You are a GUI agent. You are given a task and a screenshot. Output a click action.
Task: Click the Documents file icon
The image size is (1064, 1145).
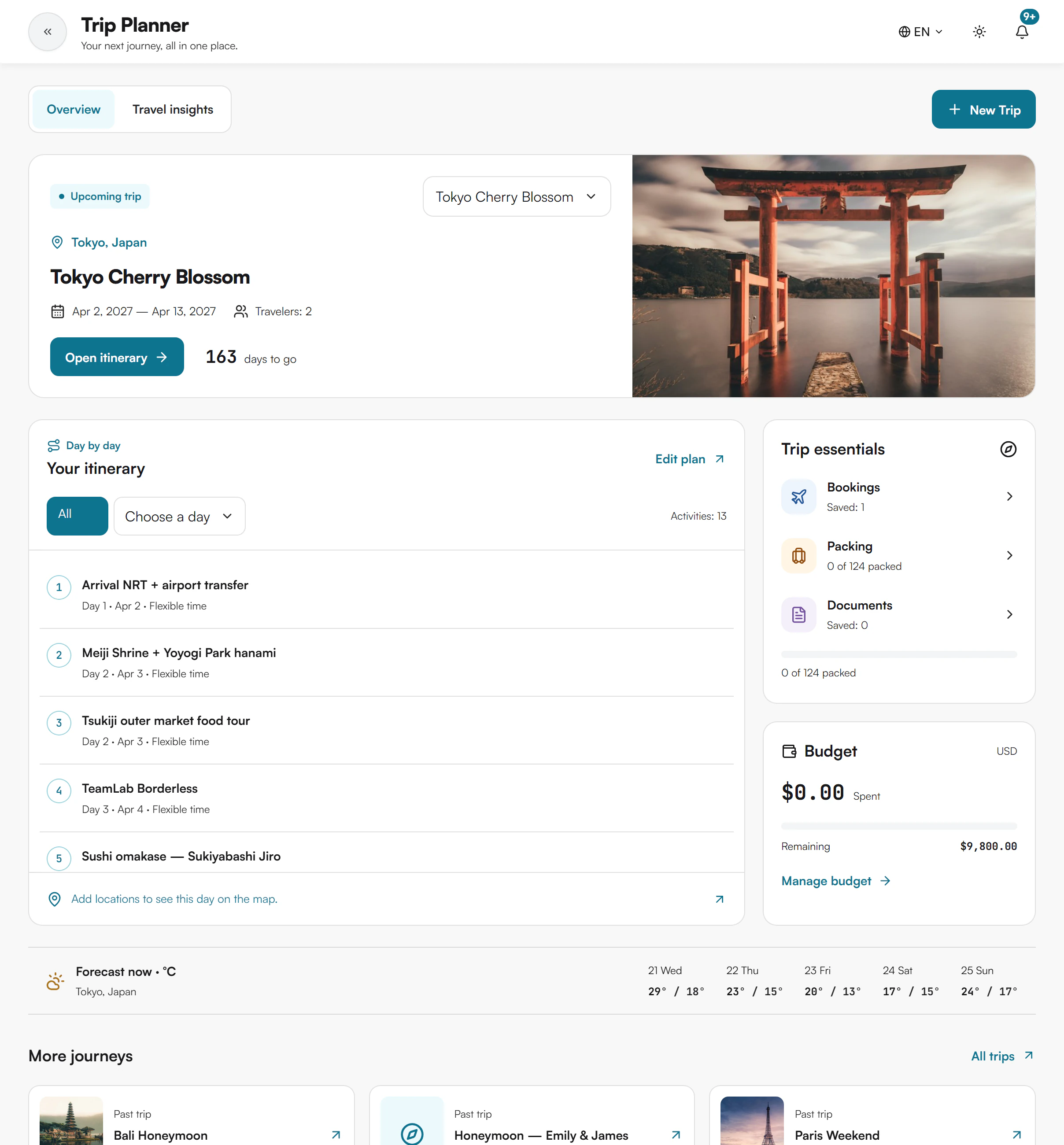[x=798, y=615]
